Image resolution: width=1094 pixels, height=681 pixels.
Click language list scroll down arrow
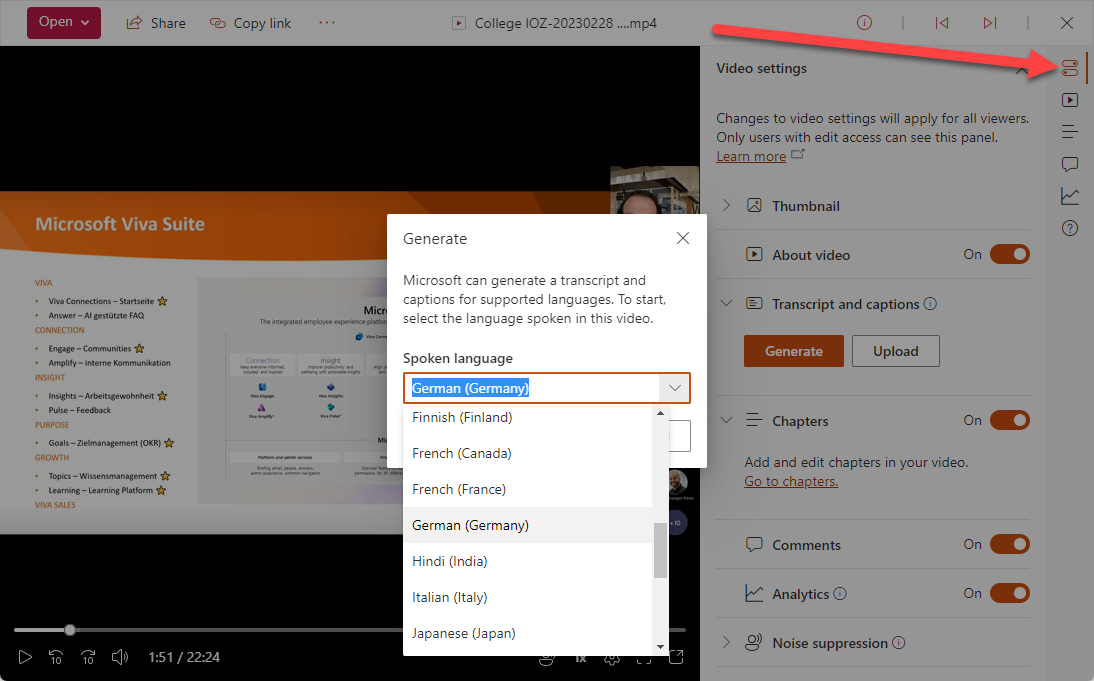click(660, 647)
